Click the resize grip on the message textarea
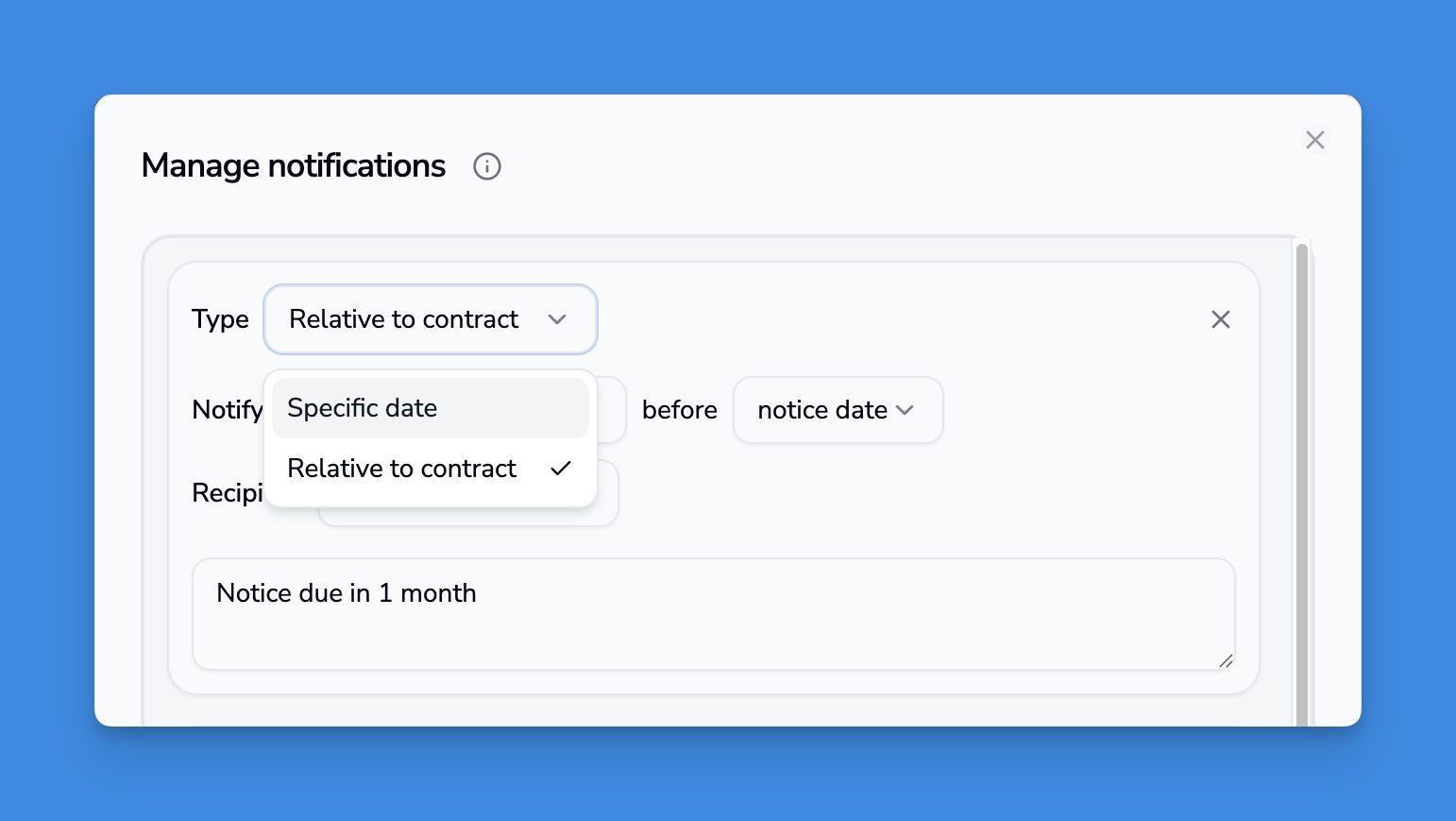This screenshot has height=821, width=1456. tap(1227, 661)
